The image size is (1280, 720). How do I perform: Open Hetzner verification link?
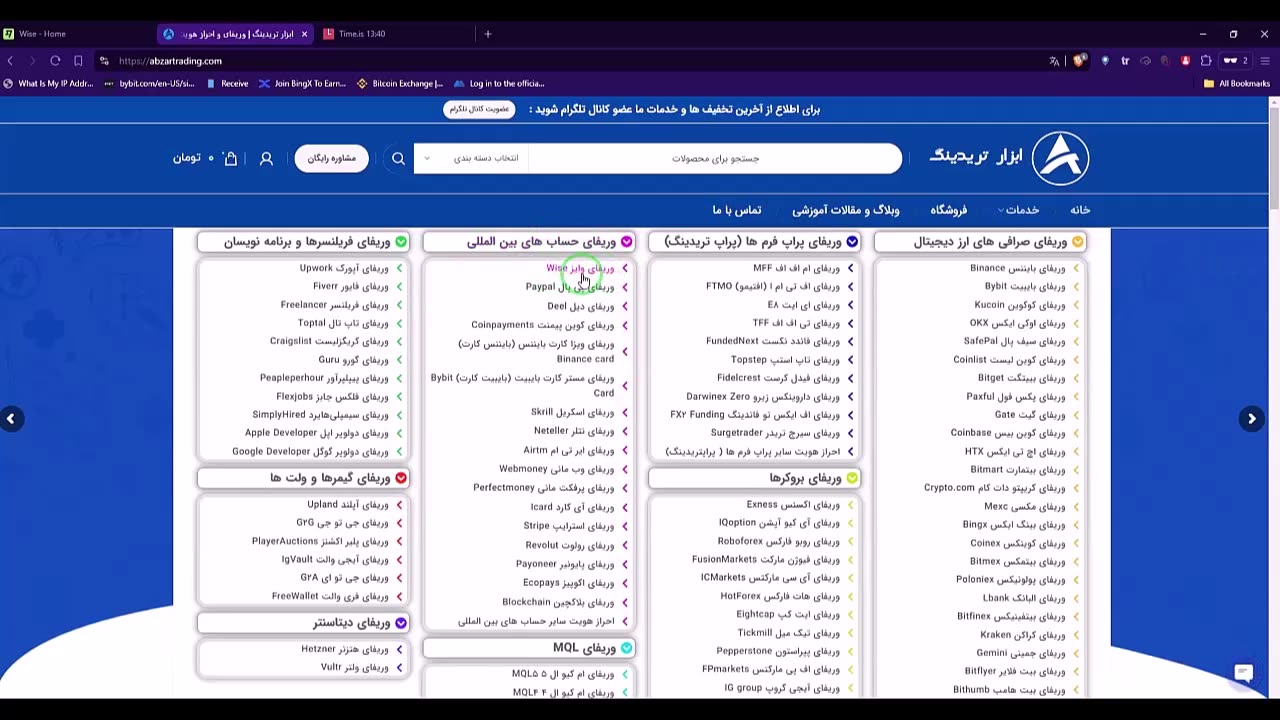[x=345, y=649]
